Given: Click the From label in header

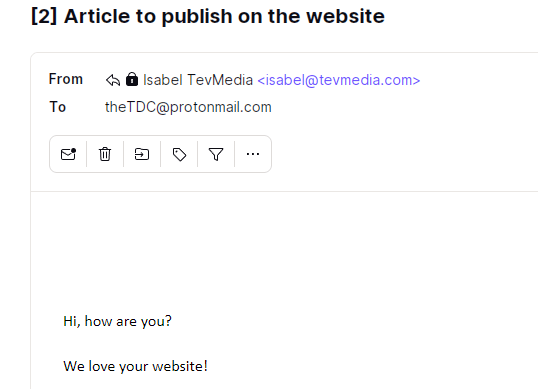Looking at the screenshot, I should pos(66,79).
